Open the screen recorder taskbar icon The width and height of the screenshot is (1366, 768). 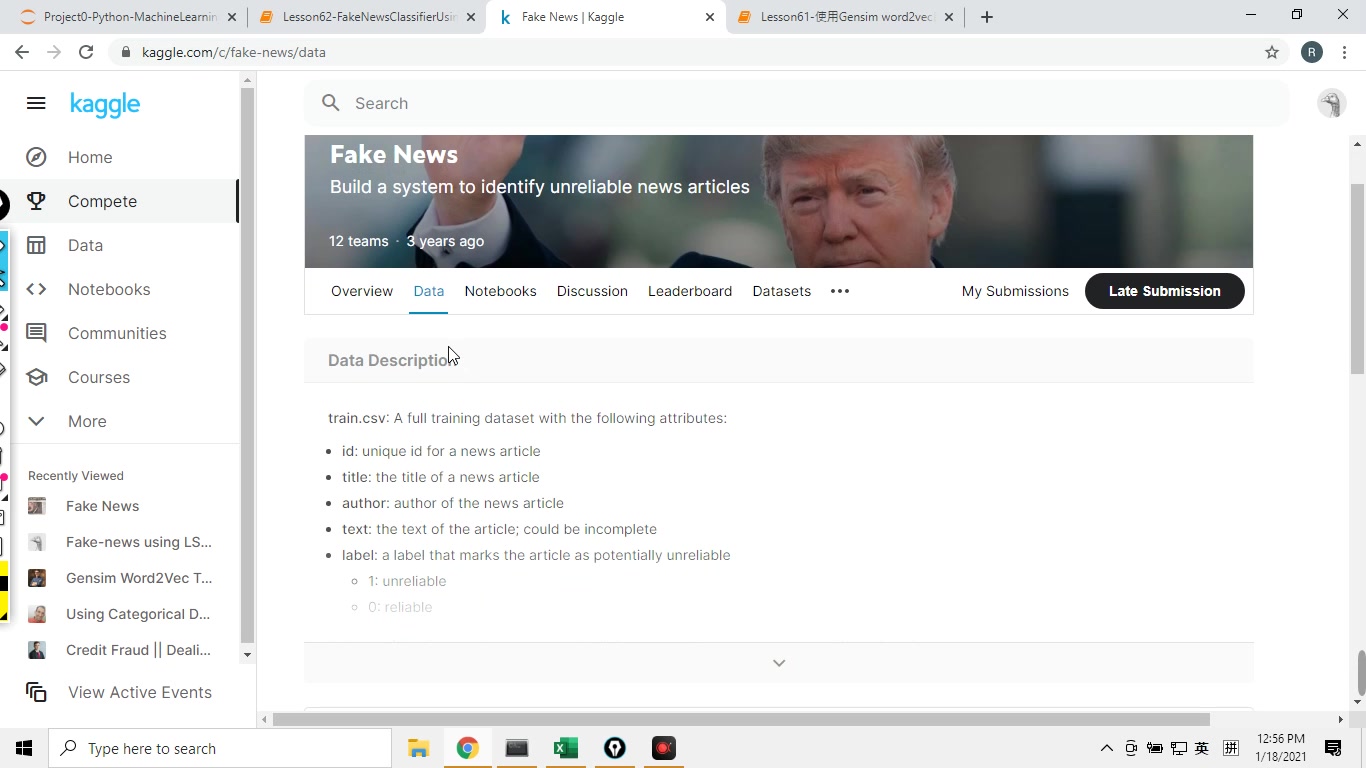663,748
